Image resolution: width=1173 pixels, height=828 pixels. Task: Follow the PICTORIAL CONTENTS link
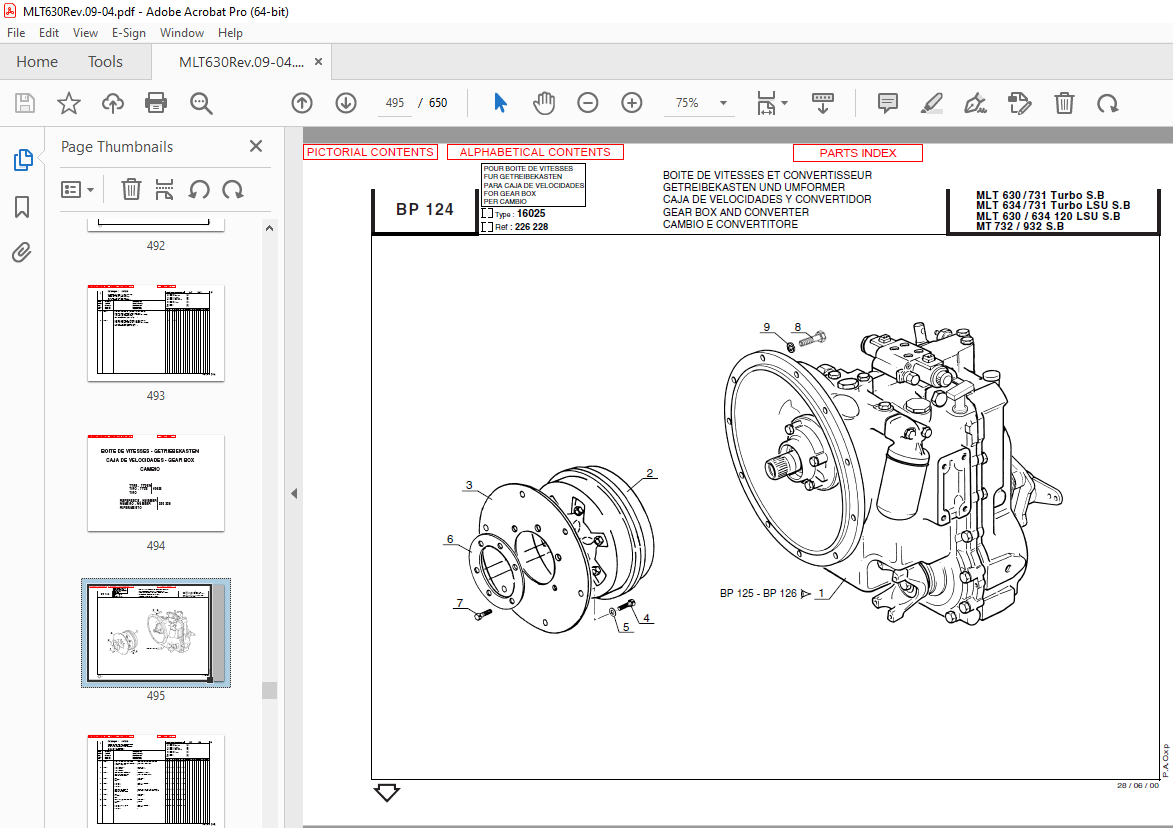[x=370, y=152]
